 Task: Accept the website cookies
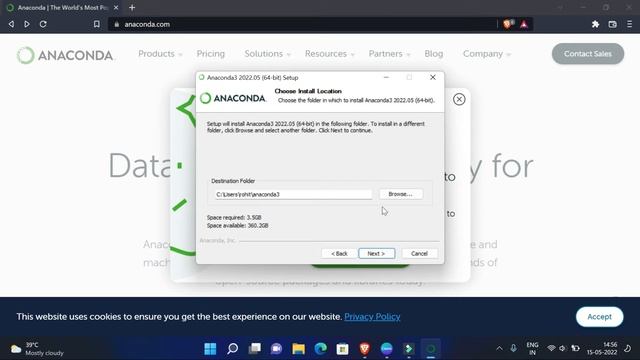(599, 317)
